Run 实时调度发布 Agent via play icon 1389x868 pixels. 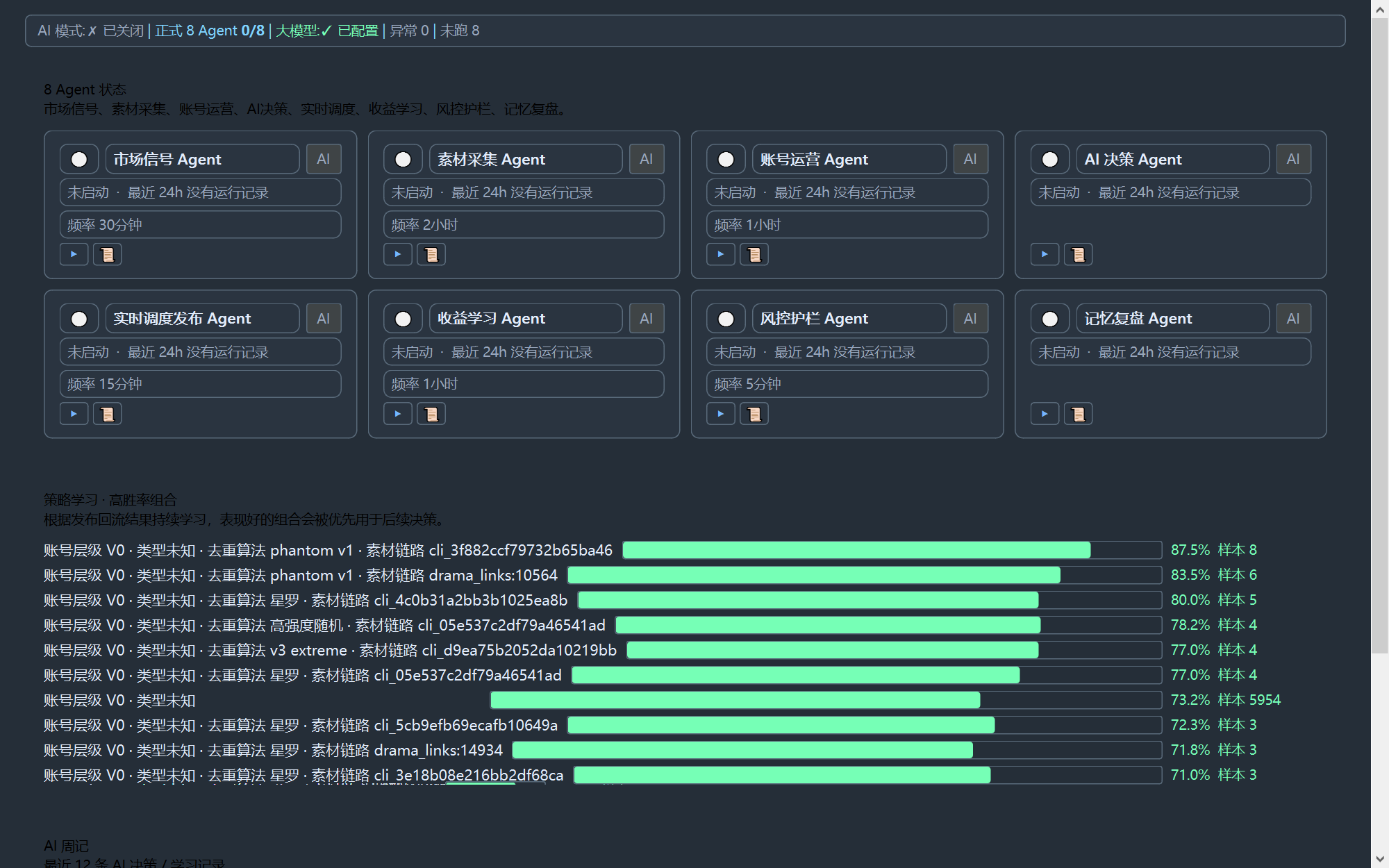(x=74, y=414)
